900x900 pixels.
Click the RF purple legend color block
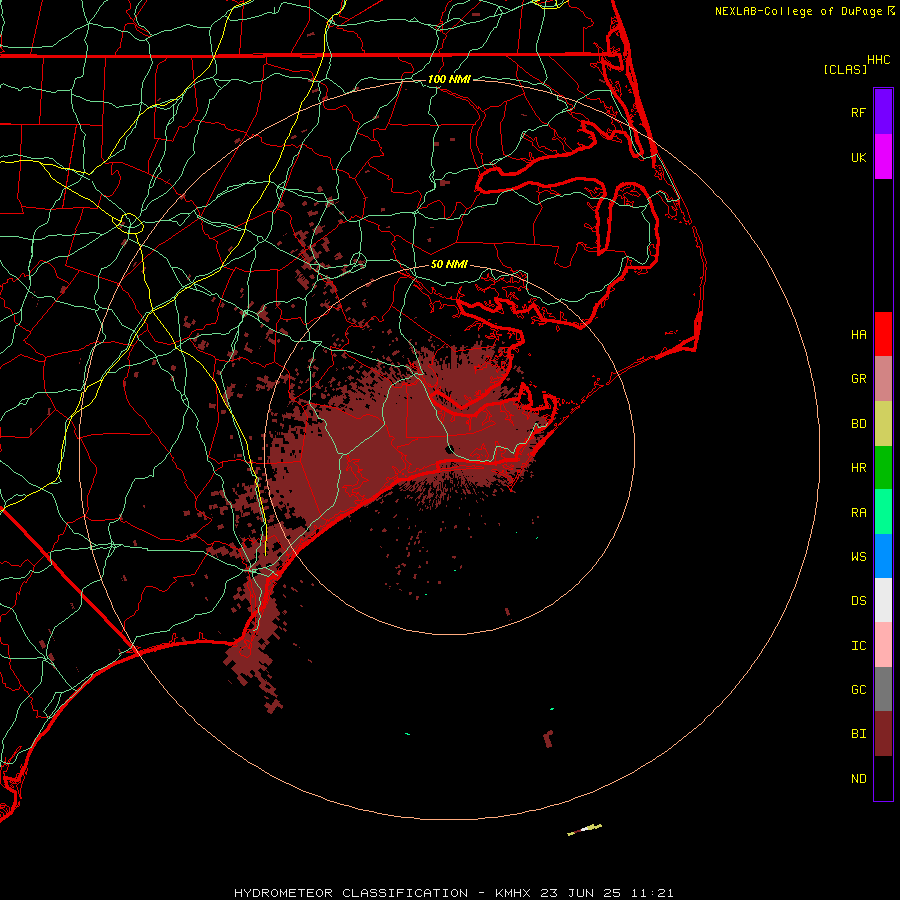coord(883,112)
